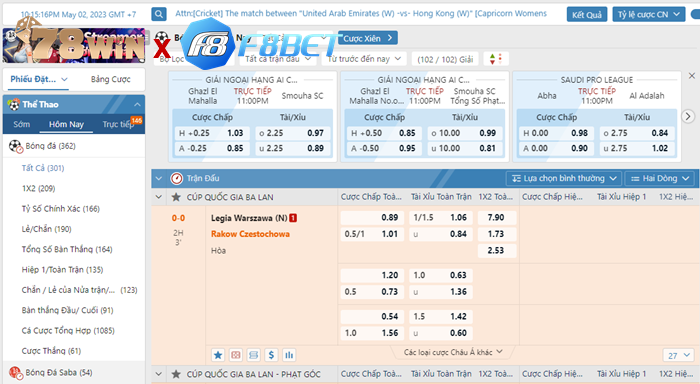700x384 pixels.
Task: Collapse the Thể Thao panel chevron
Action: tap(137, 104)
